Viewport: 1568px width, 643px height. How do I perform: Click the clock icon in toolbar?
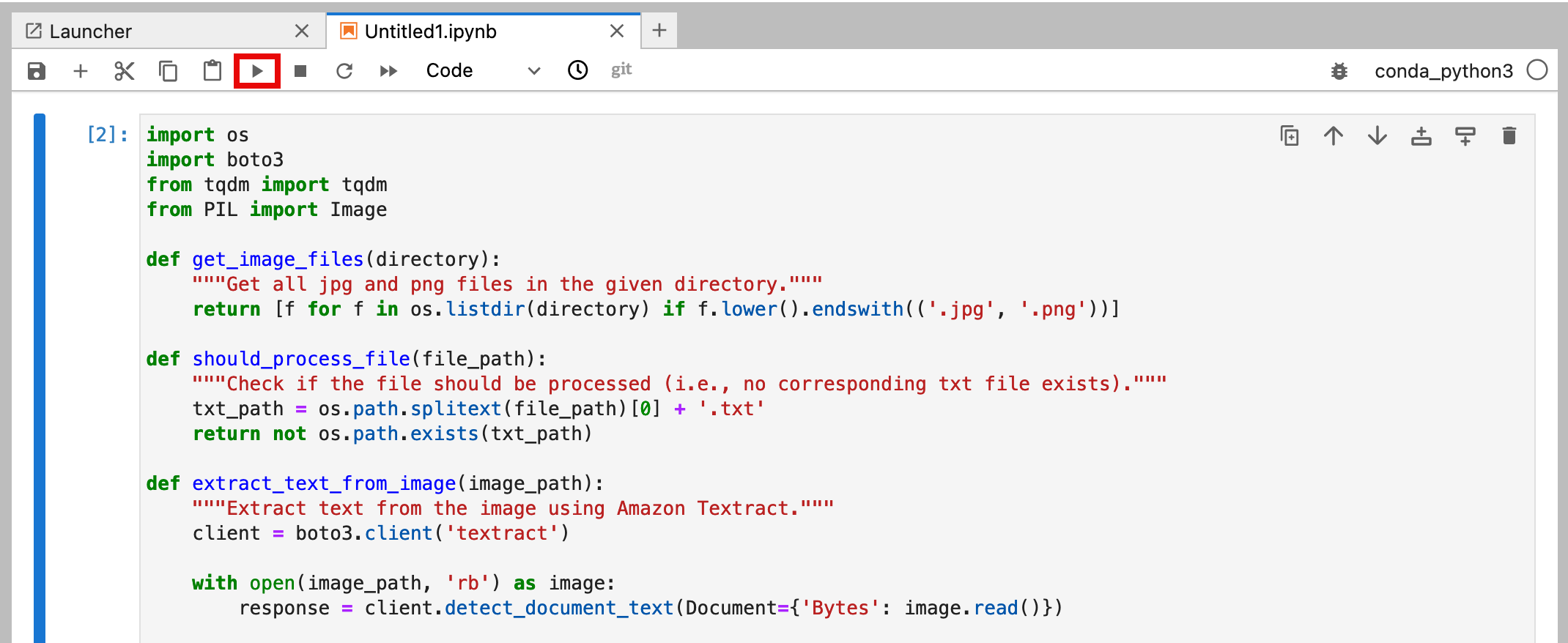(578, 70)
